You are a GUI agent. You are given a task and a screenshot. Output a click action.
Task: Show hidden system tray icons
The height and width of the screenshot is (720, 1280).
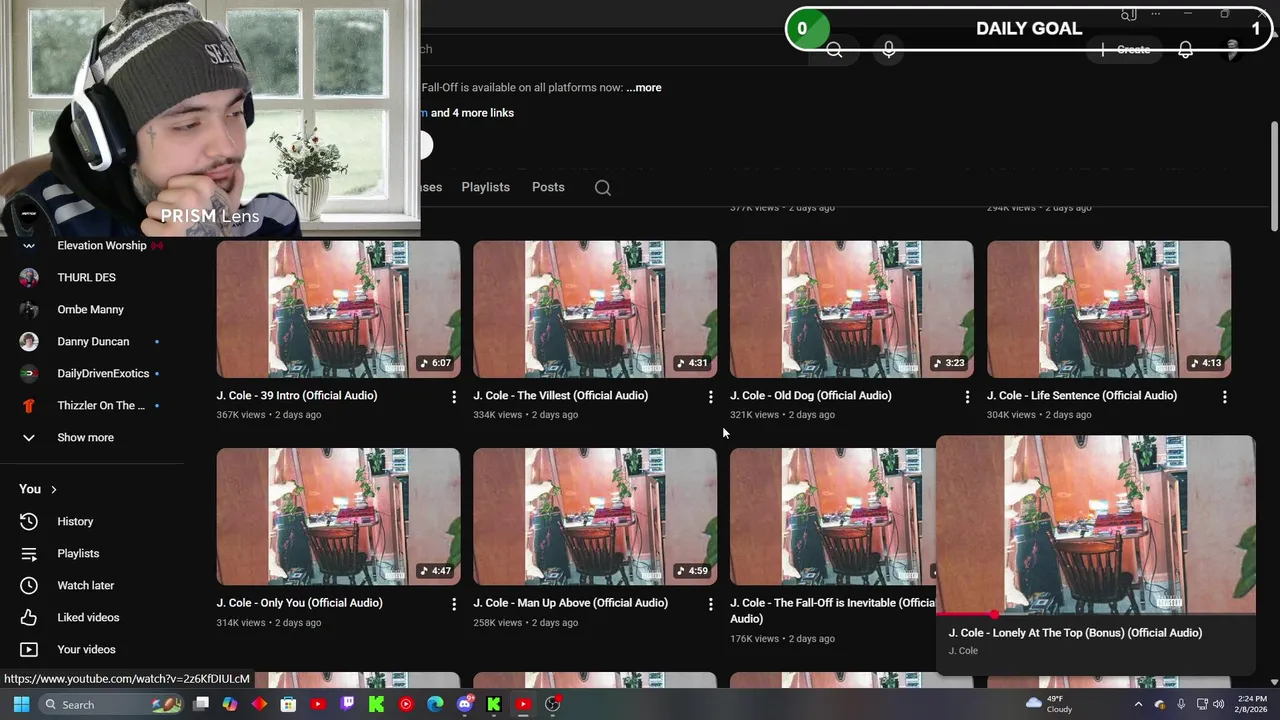pyautogui.click(x=1138, y=704)
